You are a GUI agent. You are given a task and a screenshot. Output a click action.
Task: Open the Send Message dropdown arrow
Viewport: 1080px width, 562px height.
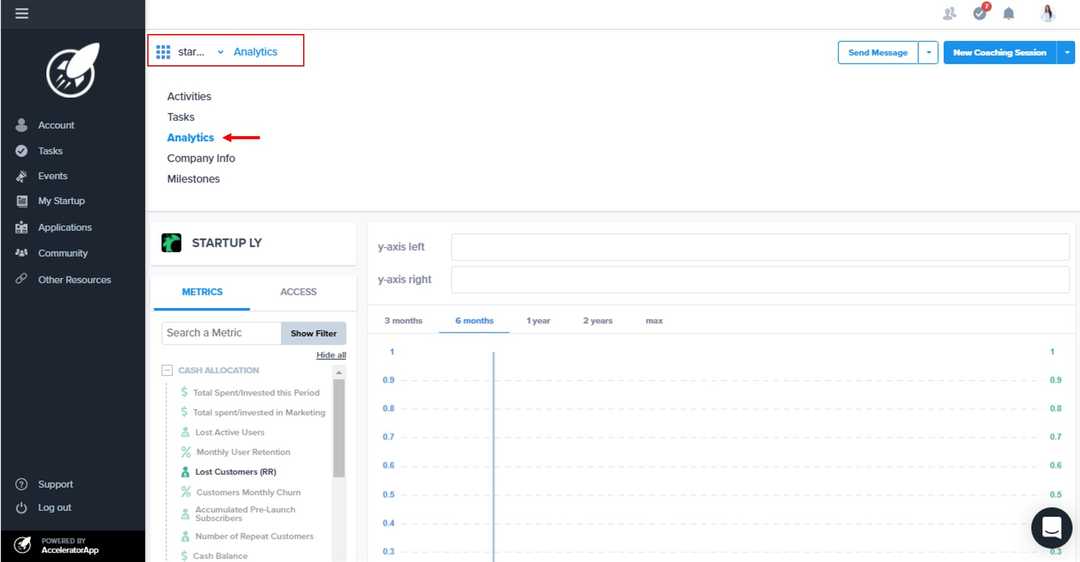click(x=928, y=52)
